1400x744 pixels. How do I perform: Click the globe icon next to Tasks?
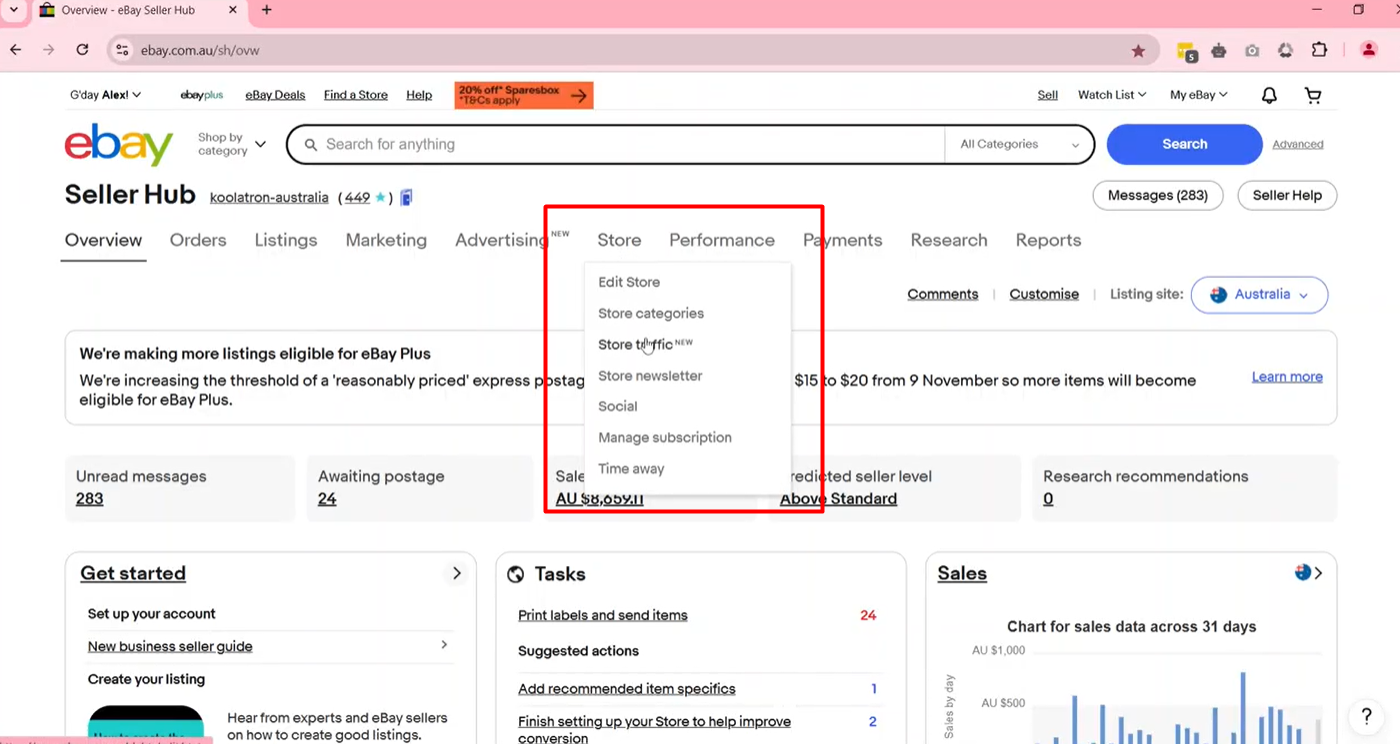tap(516, 574)
